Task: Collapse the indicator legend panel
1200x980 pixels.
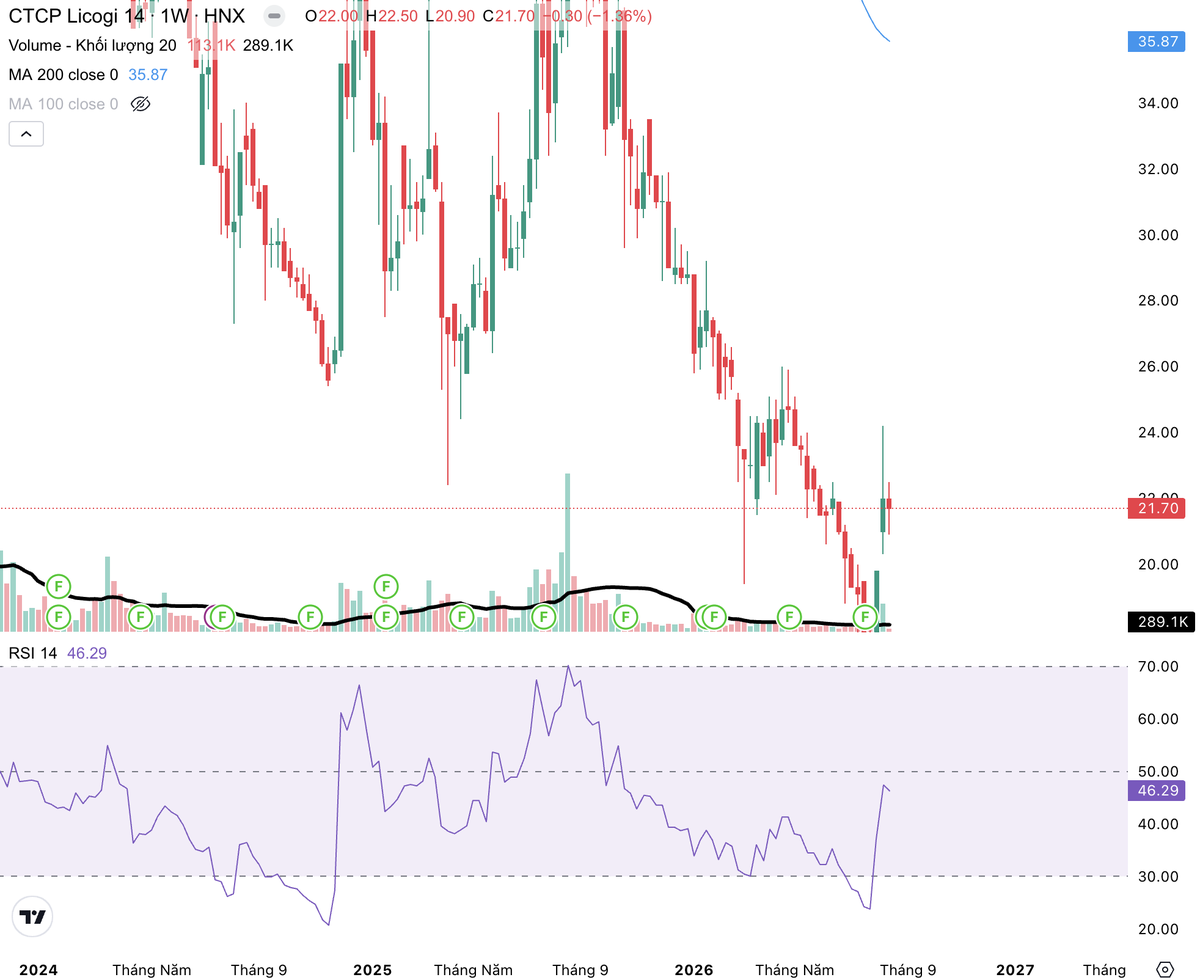Action: tap(26, 134)
